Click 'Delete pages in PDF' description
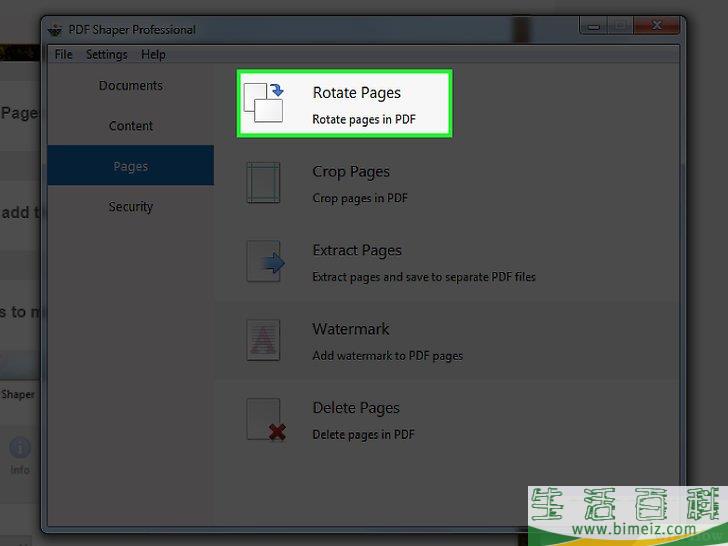 coord(364,435)
